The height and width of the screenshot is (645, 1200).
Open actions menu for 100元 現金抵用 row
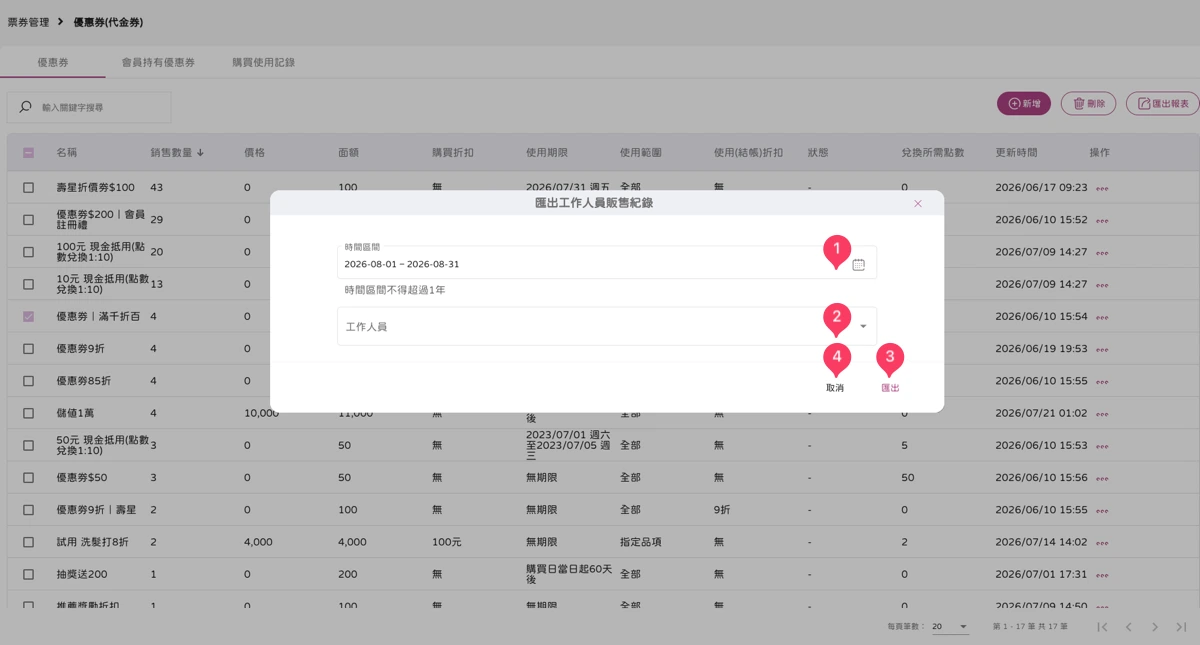pyautogui.click(x=1102, y=253)
